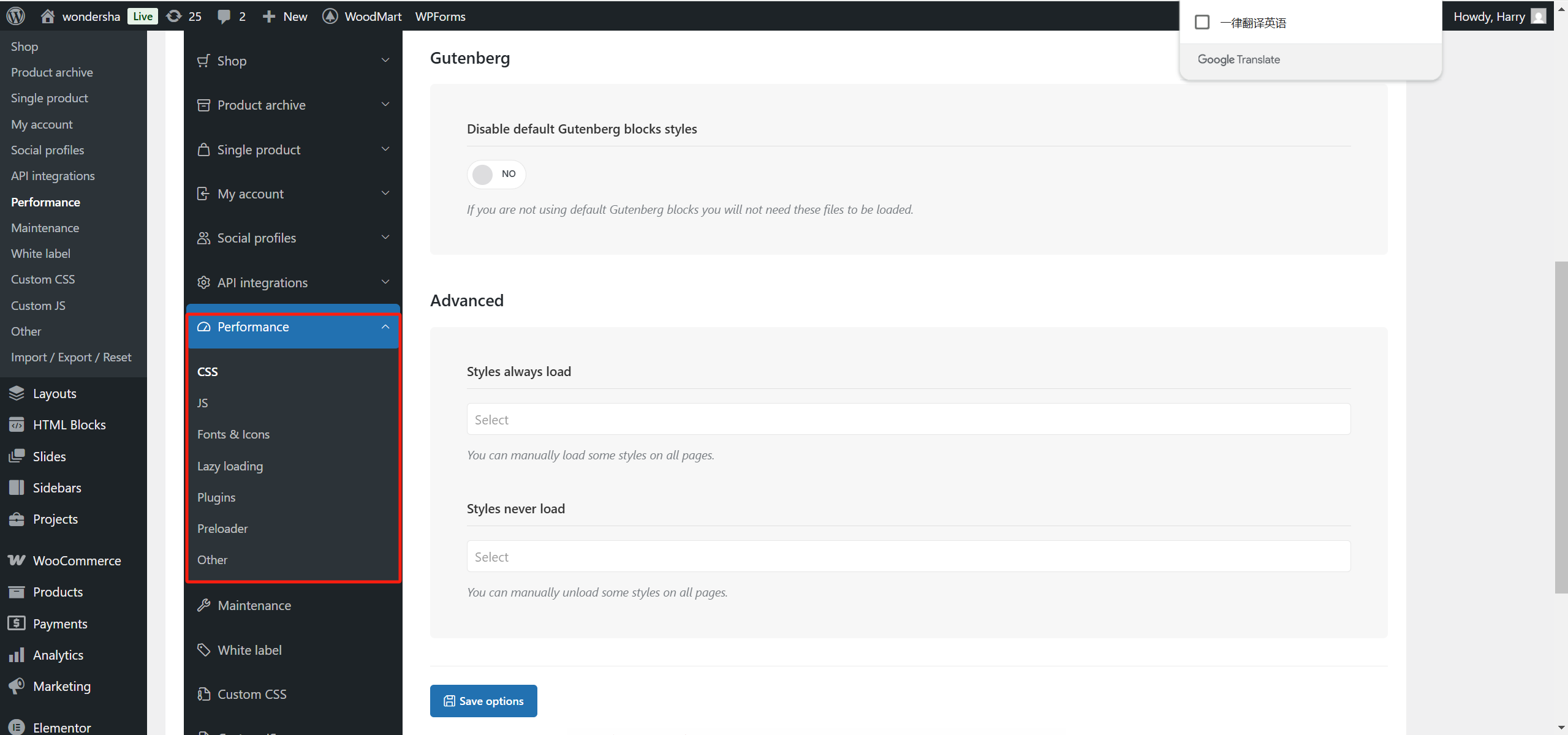This screenshot has width=1568, height=735.
Task: Click the Howdy, Harry user avatar
Action: (1538, 17)
